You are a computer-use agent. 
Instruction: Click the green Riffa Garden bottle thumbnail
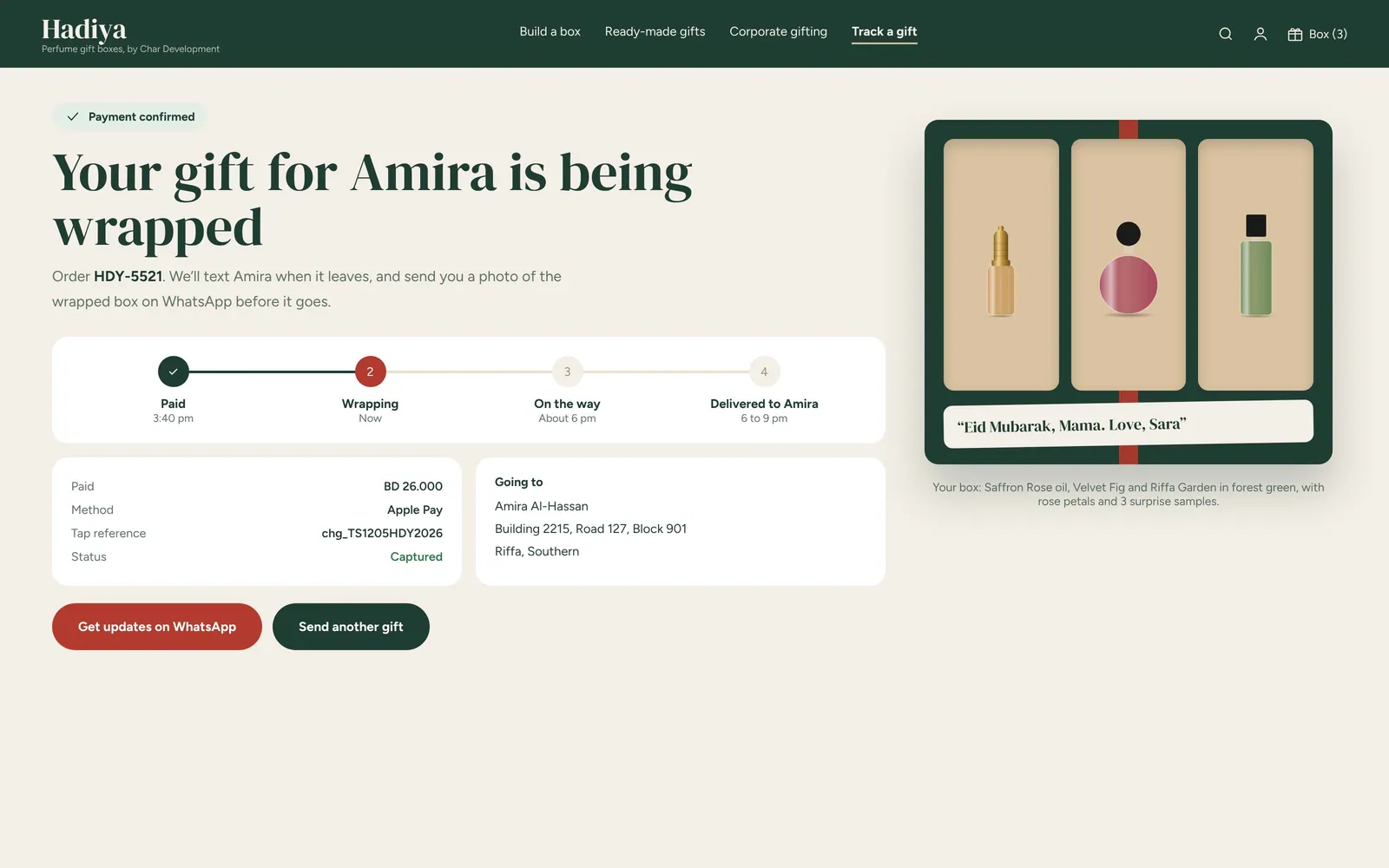tap(1255, 265)
